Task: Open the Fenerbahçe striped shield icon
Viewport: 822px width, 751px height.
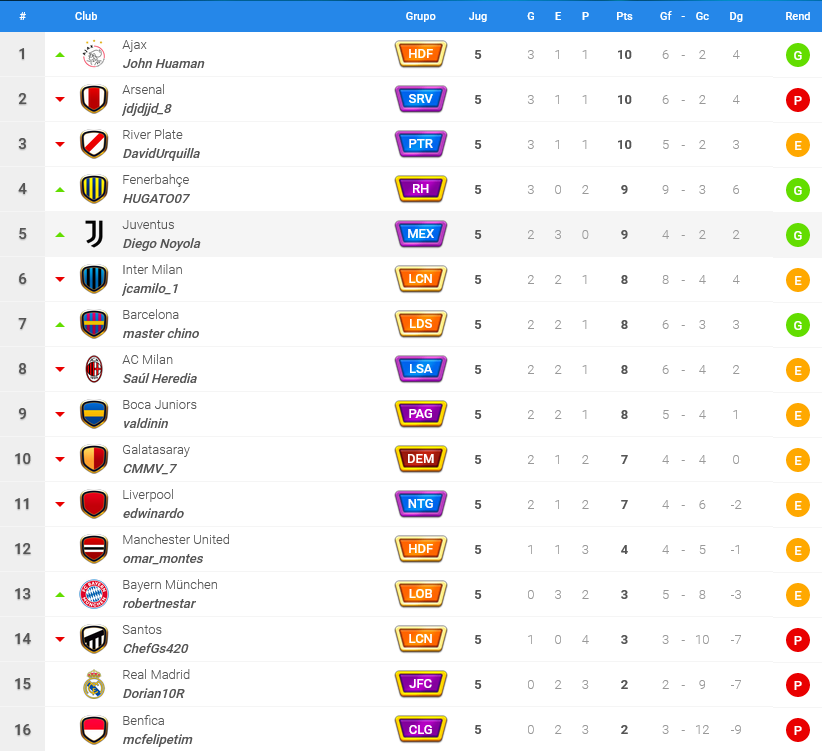Action: (x=94, y=189)
